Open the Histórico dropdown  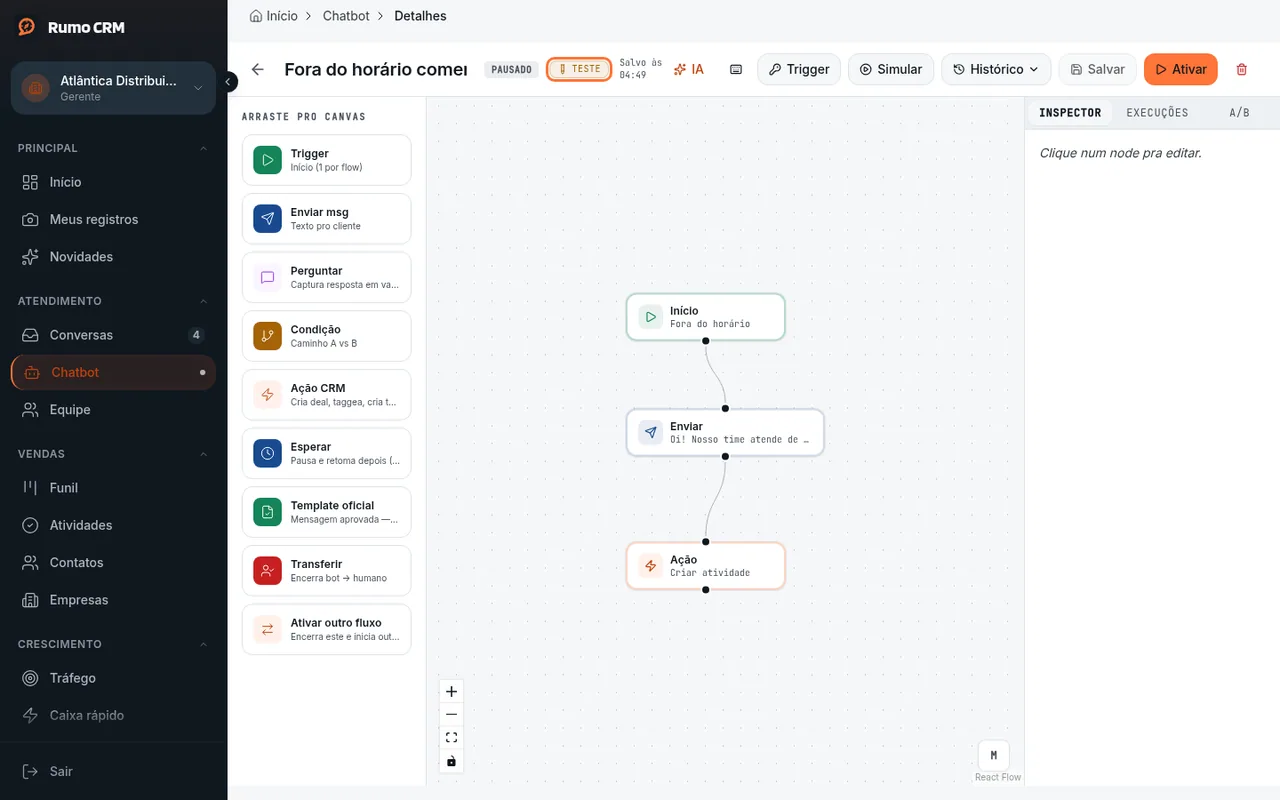996,69
